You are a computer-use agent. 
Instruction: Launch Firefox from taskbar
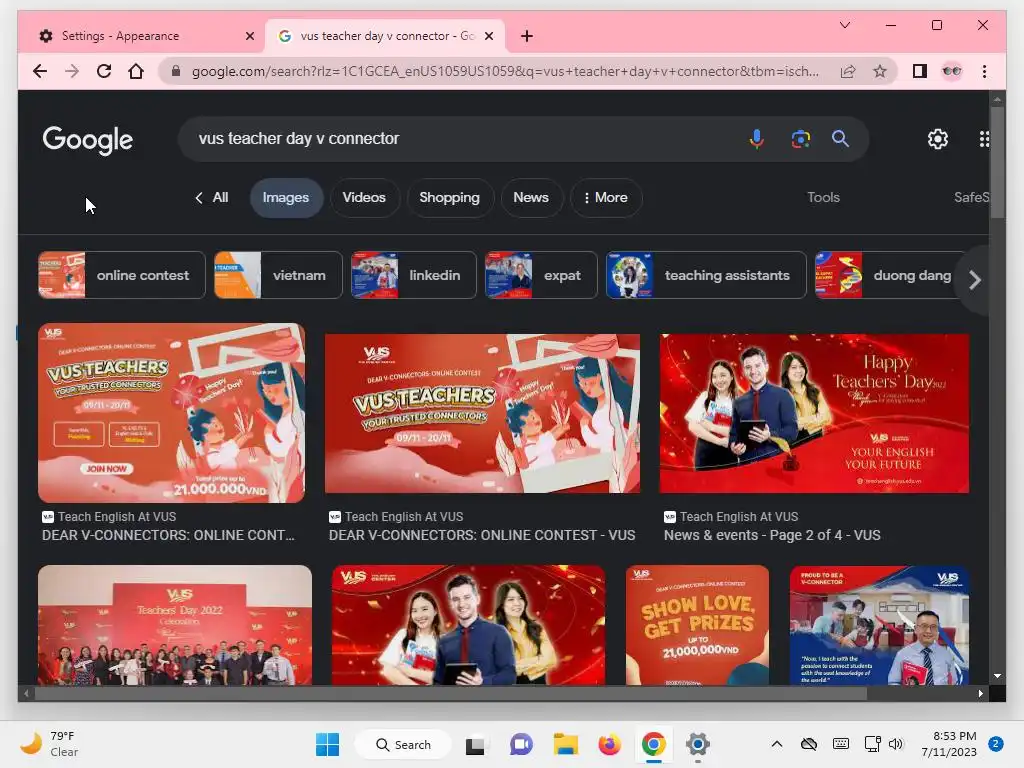pyautogui.click(x=609, y=744)
